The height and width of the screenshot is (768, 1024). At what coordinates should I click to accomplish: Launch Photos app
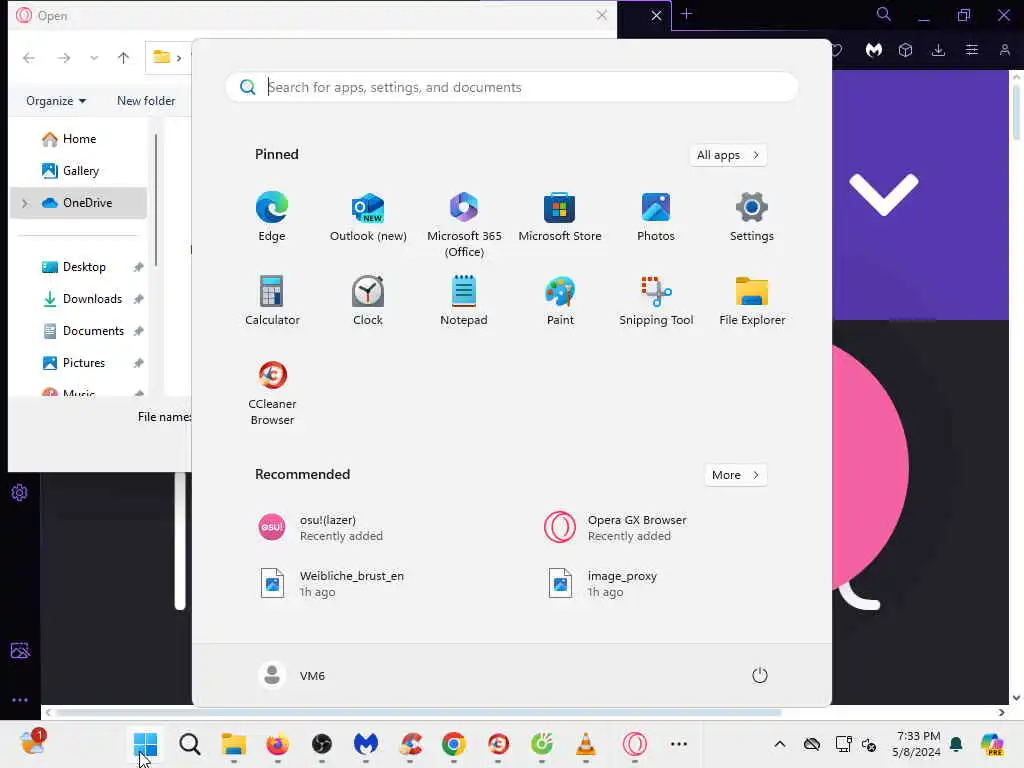pyautogui.click(x=656, y=217)
